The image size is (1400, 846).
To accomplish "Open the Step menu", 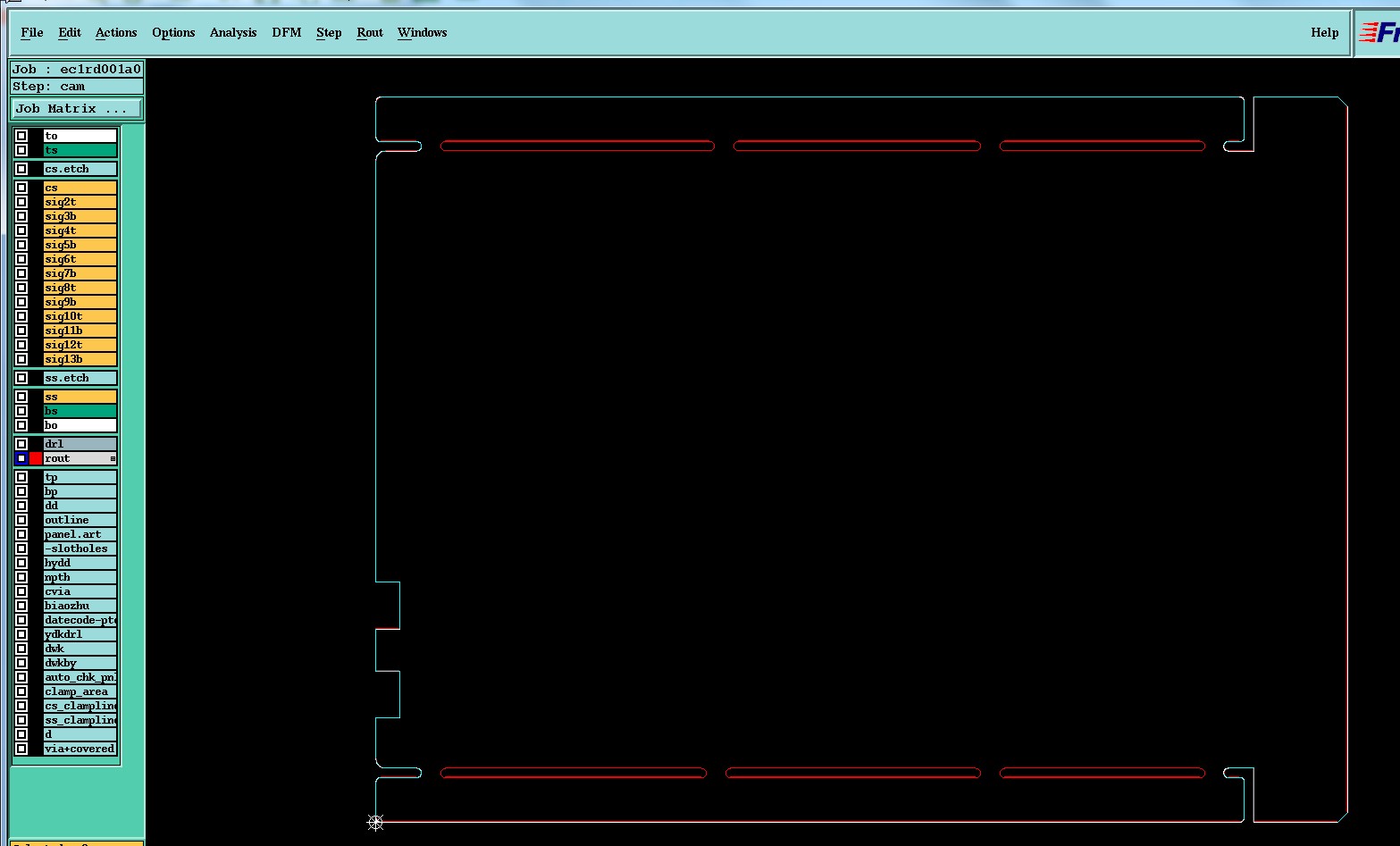I will click(329, 32).
